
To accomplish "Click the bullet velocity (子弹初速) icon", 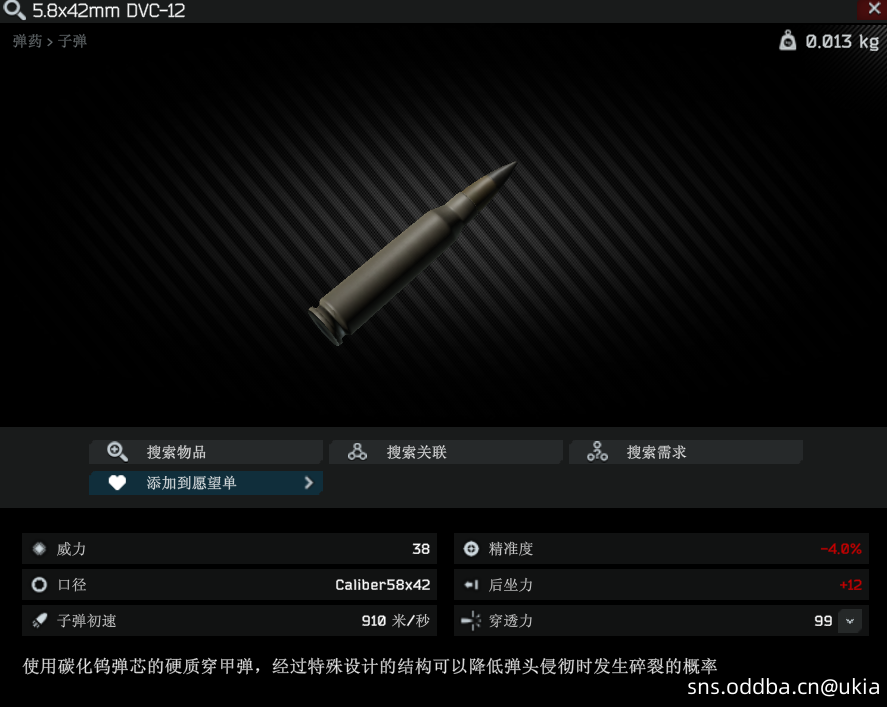I will coord(39,621).
